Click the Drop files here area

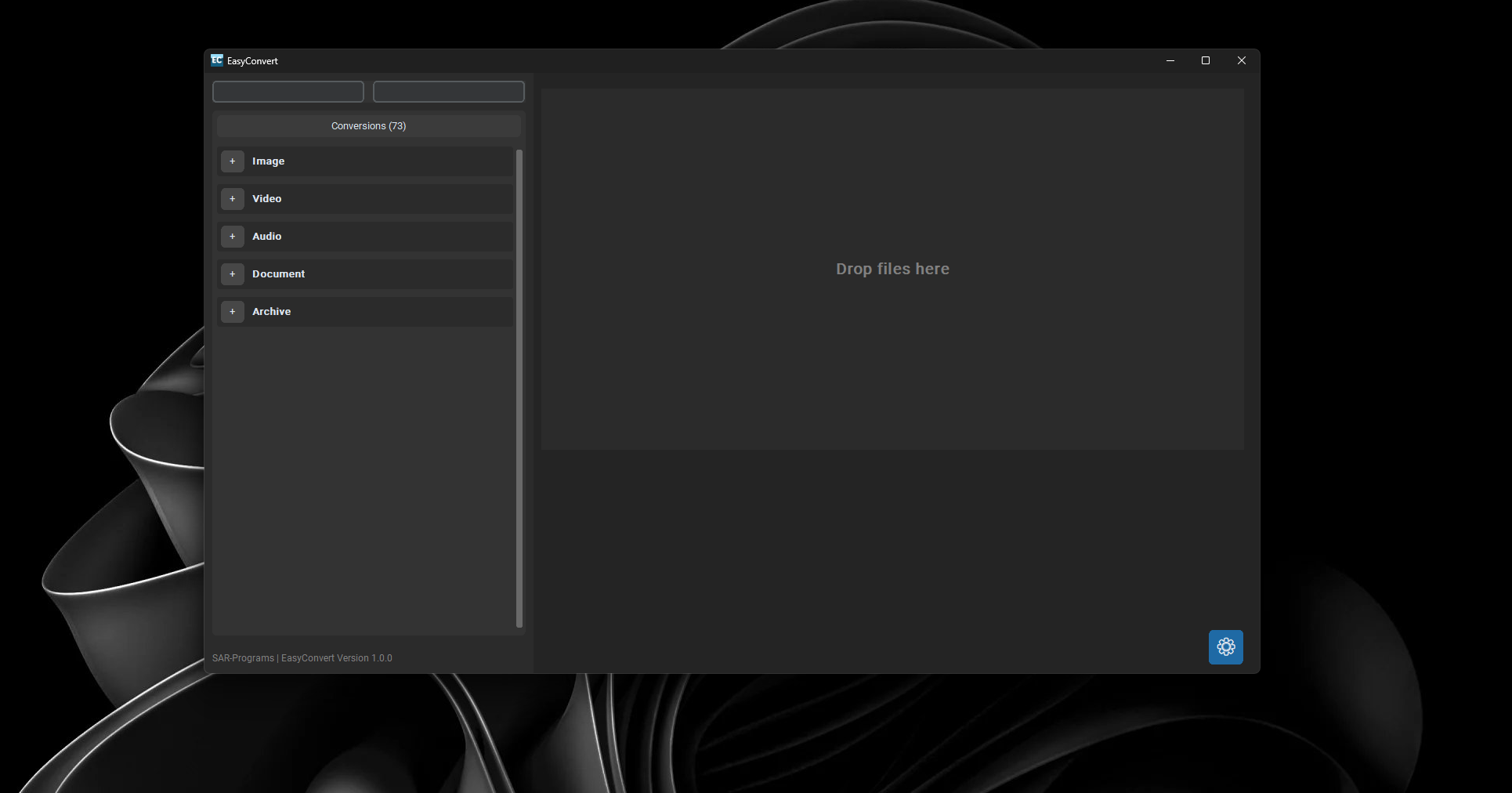coord(892,269)
